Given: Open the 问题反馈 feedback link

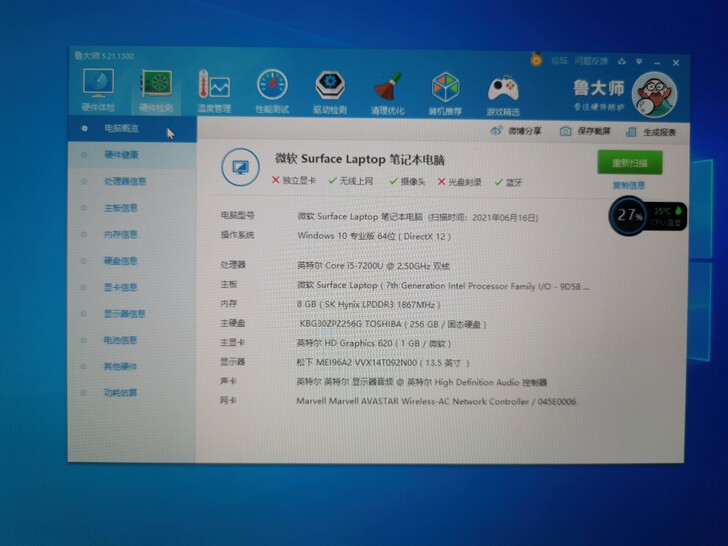Looking at the screenshot, I should (591, 61).
